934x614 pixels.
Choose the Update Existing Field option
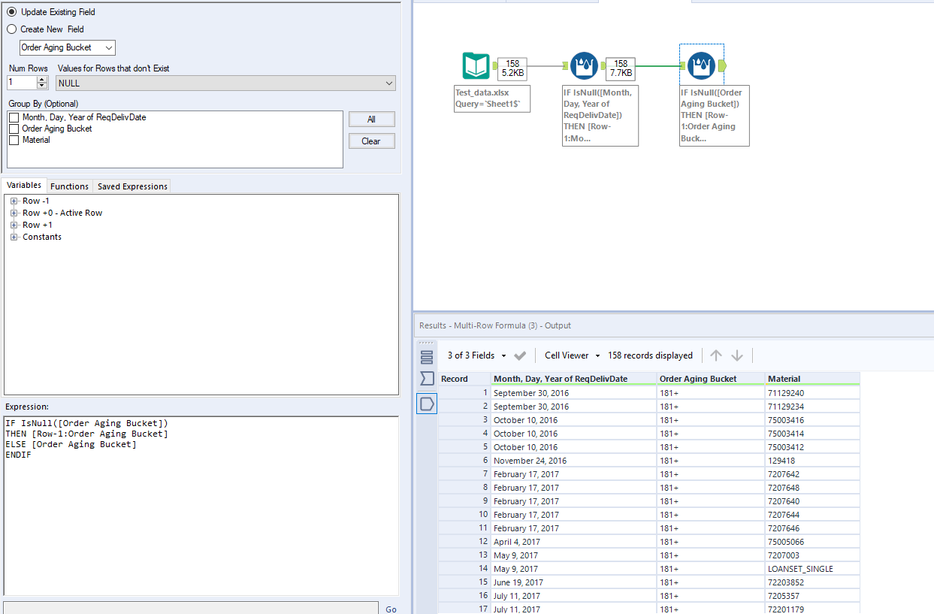[x=12, y=12]
